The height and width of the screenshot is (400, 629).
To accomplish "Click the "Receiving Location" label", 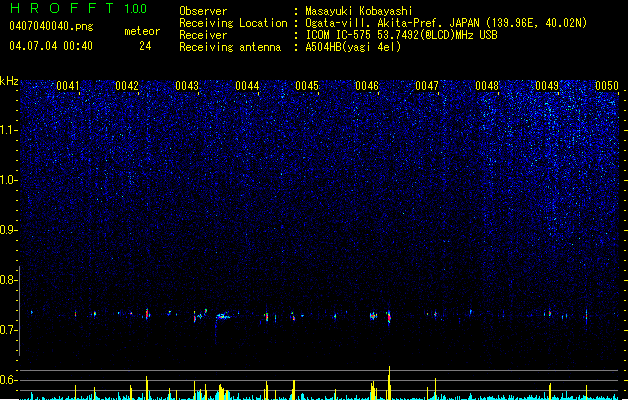I will 233,23.
